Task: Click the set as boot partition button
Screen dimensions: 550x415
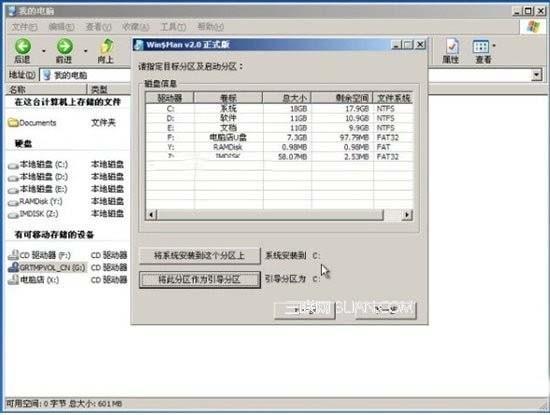Action: [x=200, y=280]
